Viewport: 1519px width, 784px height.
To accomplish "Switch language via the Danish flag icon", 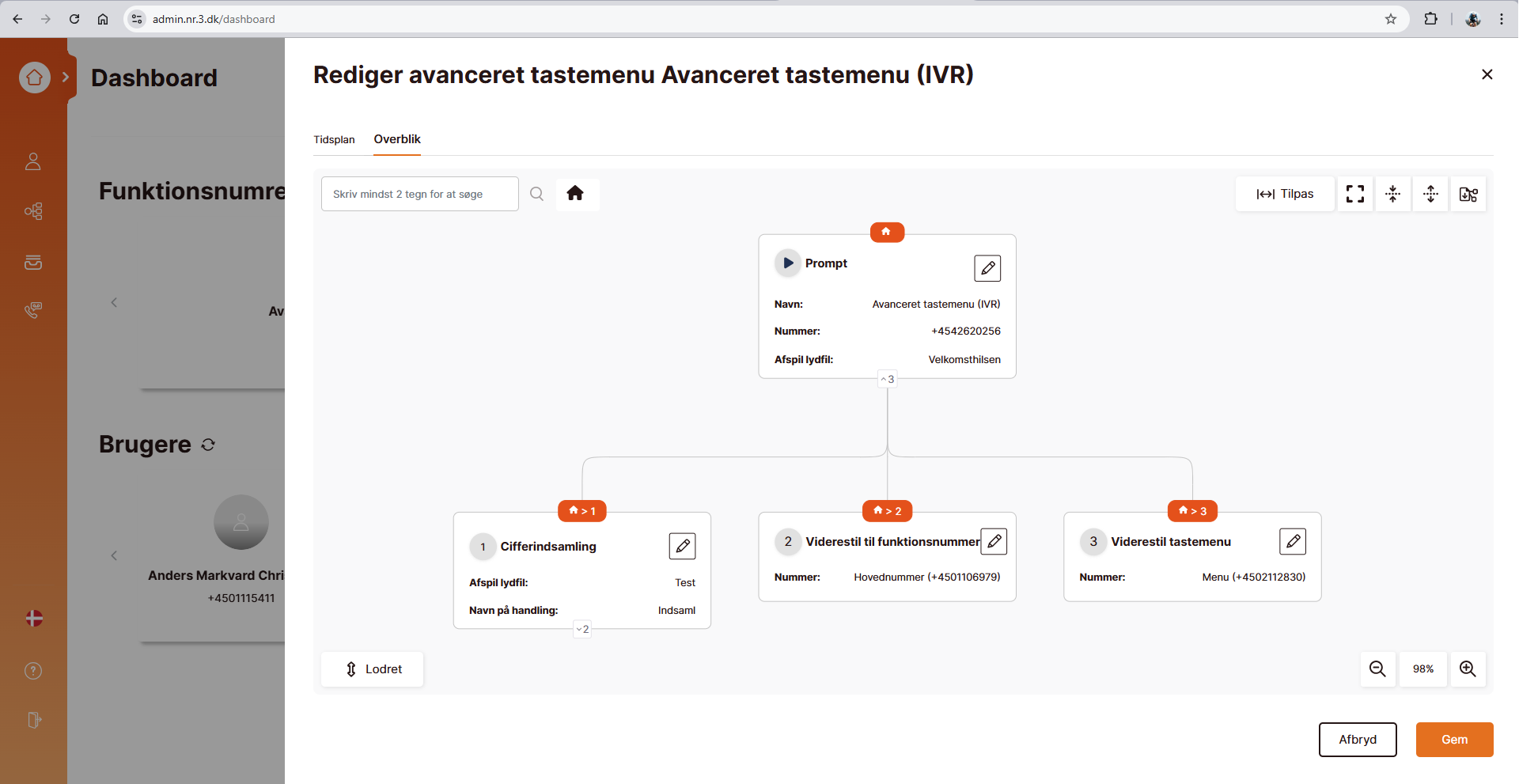I will [x=32, y=618].
